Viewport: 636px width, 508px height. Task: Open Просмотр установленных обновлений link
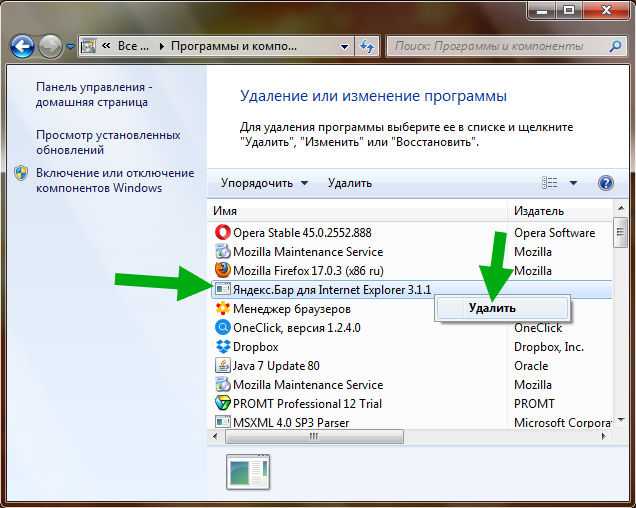(108, 142)
